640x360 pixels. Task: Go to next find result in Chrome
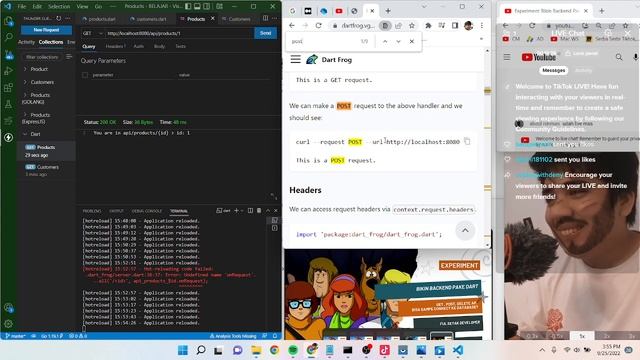398,41
